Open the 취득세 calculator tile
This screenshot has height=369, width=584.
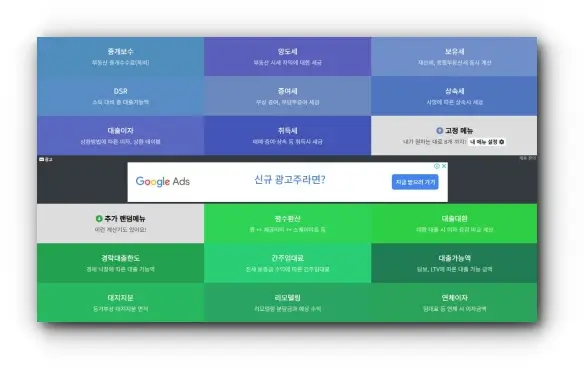click(287, 136)
